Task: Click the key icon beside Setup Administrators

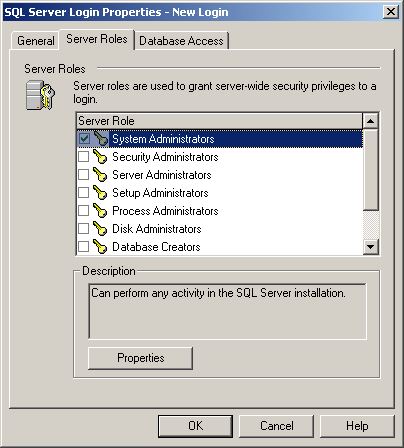Action: (100, 193)
